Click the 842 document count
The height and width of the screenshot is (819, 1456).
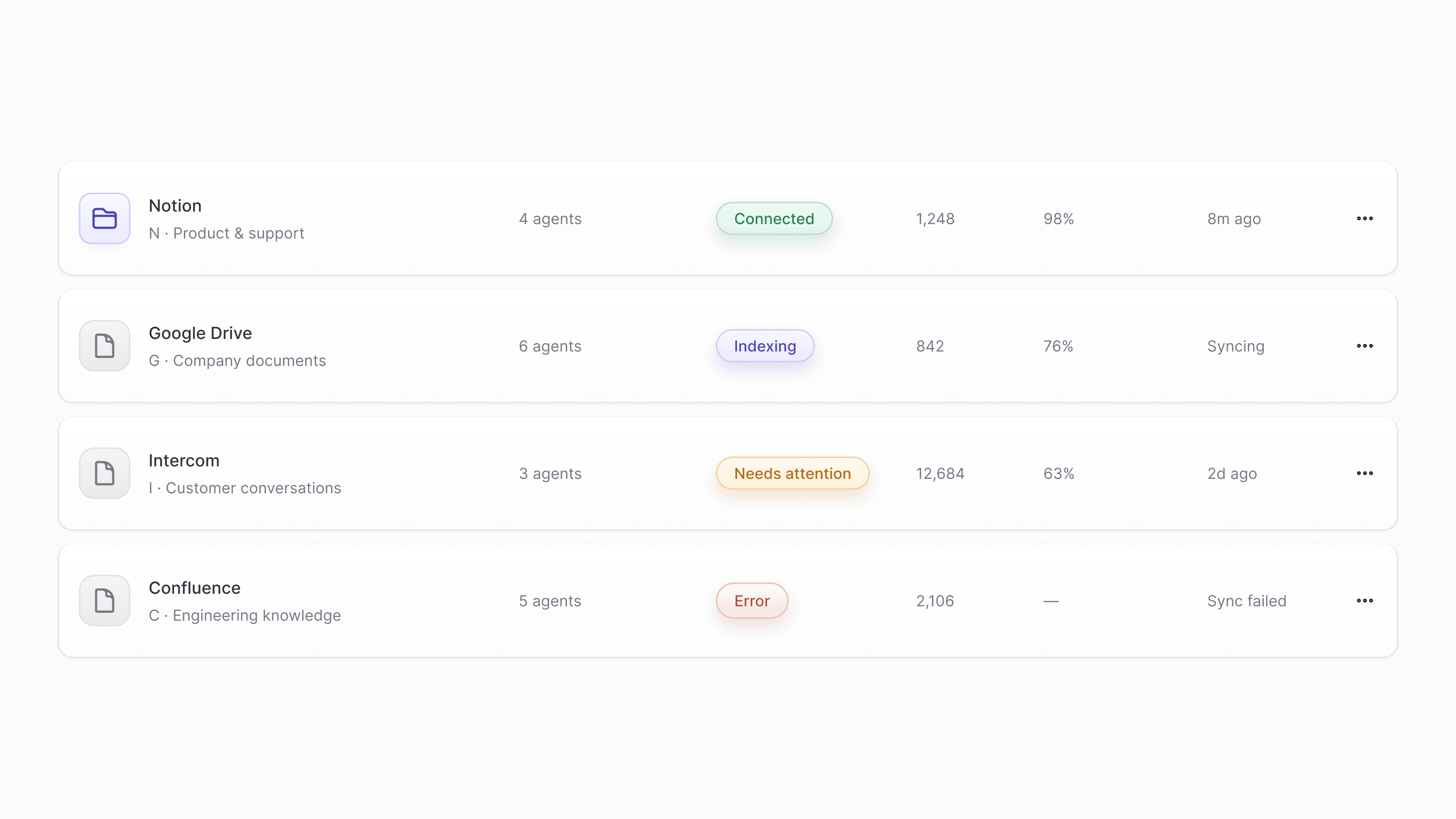pyautogui.click(x=930, y=346)
